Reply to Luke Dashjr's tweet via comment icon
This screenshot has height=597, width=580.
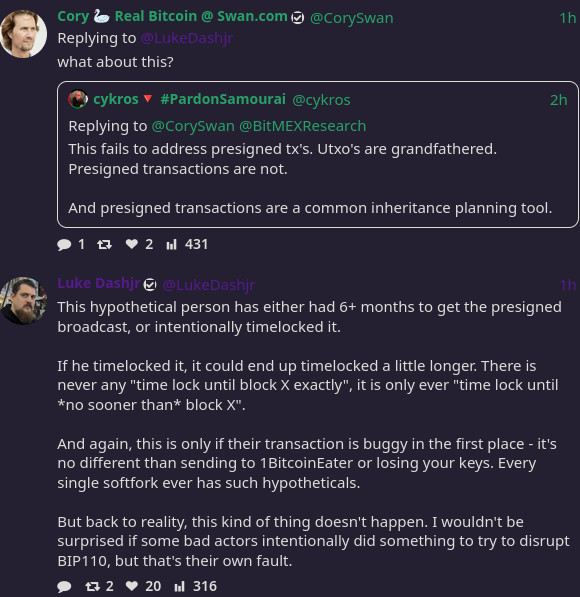point(64,586)
